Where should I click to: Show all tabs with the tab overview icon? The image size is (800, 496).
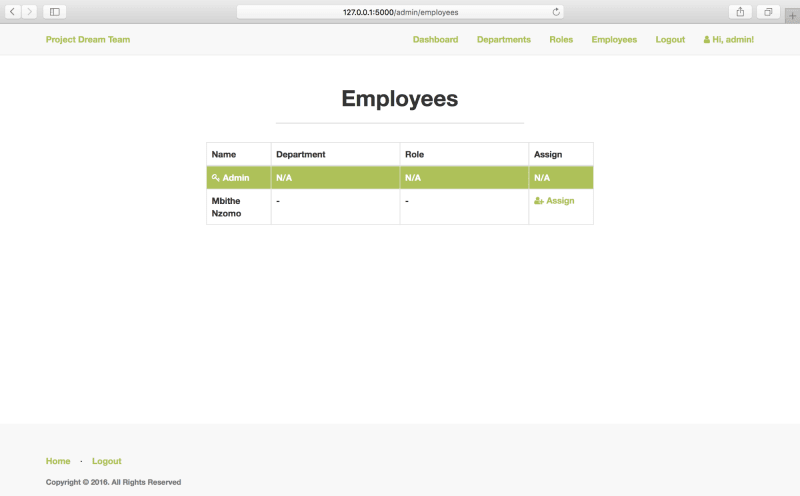768,12
